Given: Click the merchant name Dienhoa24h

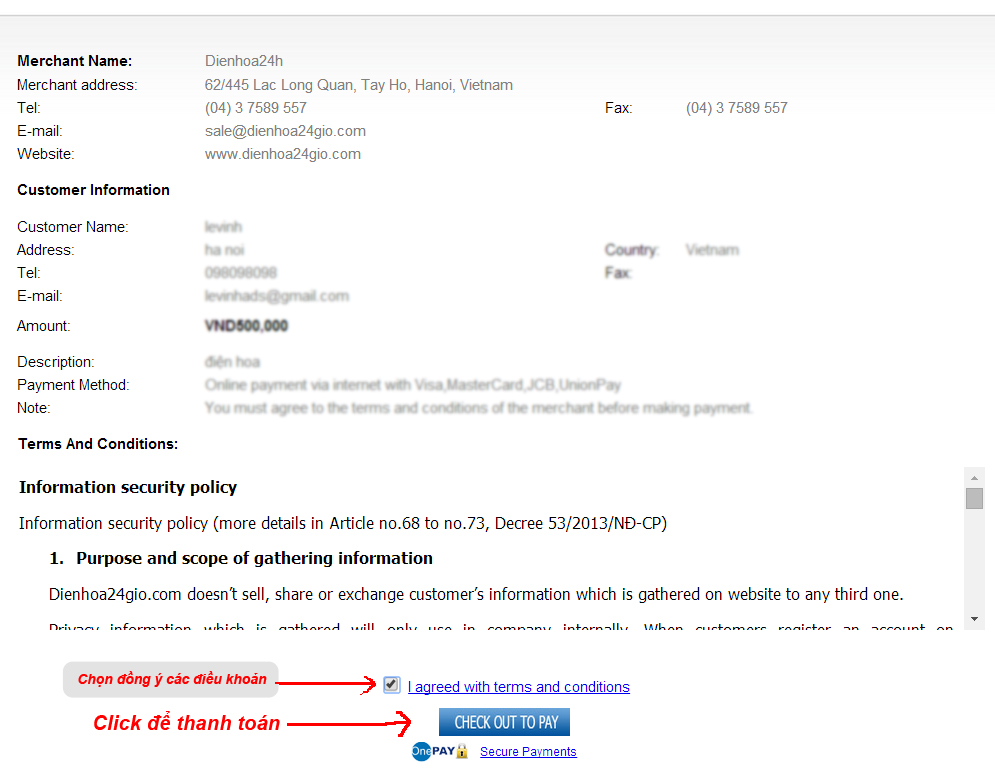Looking at the screenshot, I should click(244, 61).
